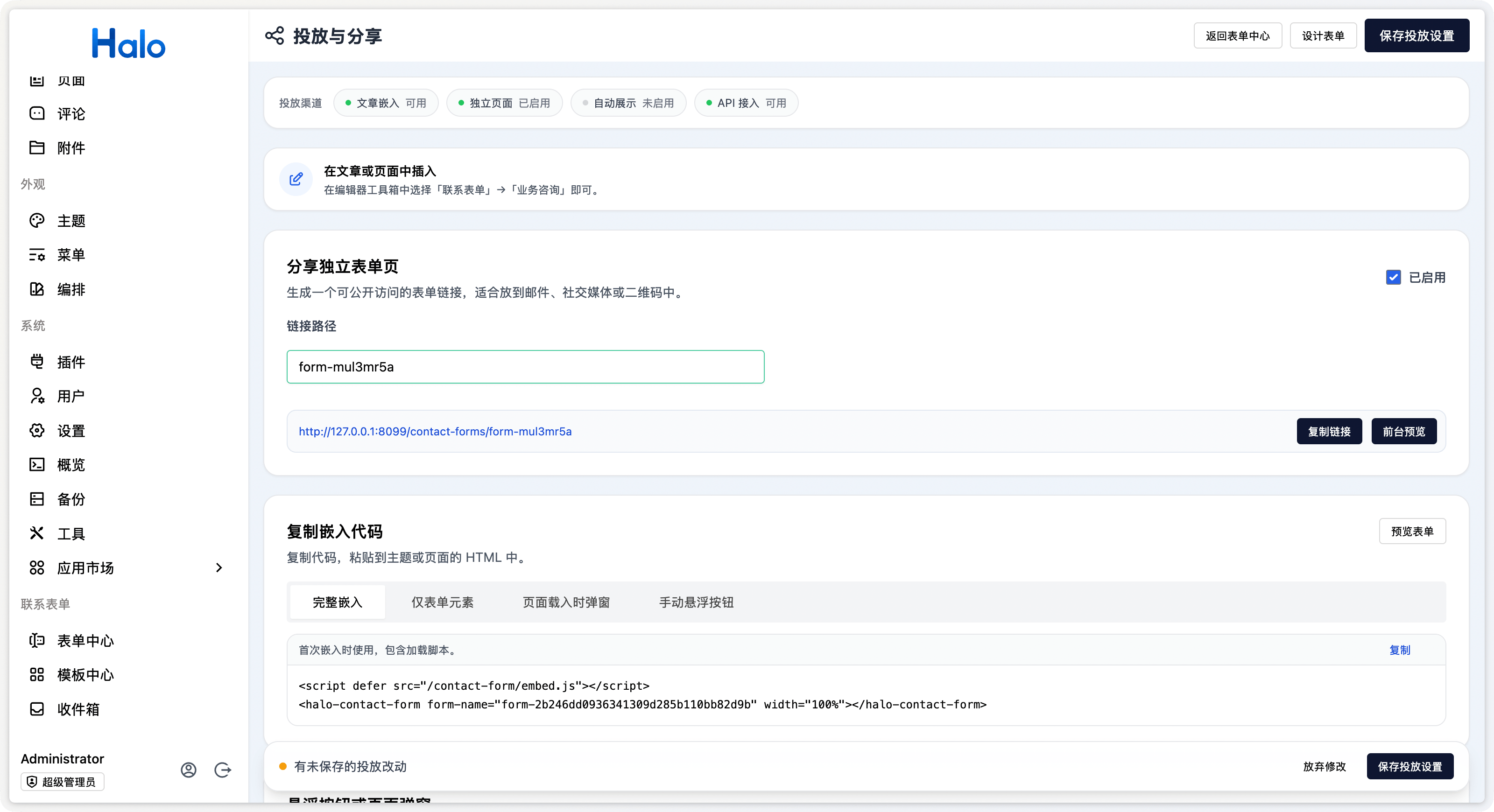Select the 独立页面 channel chip
1494x812 pixels.
(504, 103)
